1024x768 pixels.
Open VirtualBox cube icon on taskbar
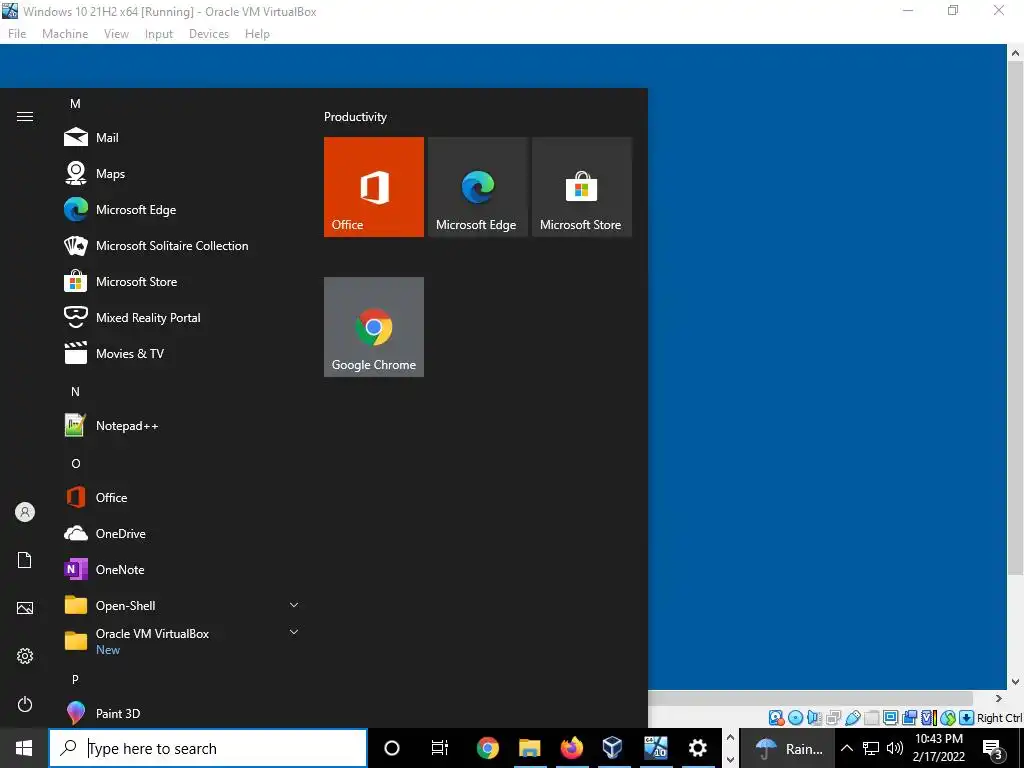click(613, 748)
